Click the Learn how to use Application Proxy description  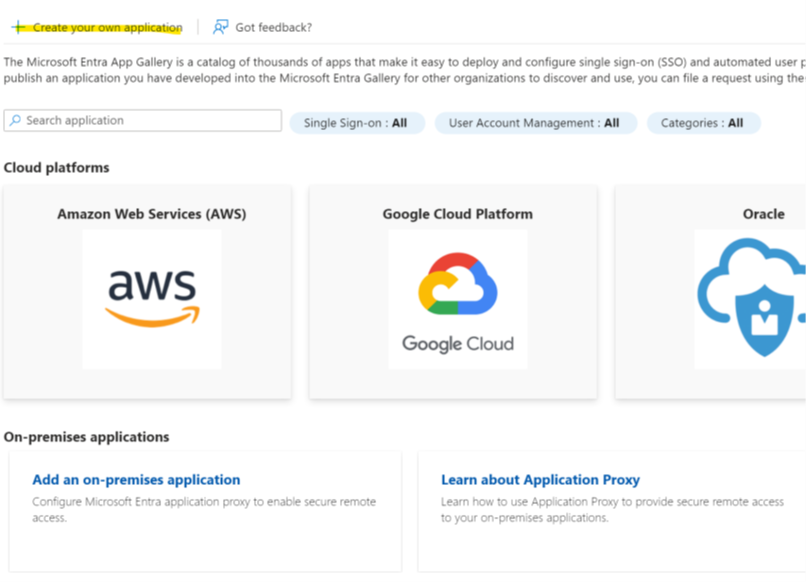[612, 510]
